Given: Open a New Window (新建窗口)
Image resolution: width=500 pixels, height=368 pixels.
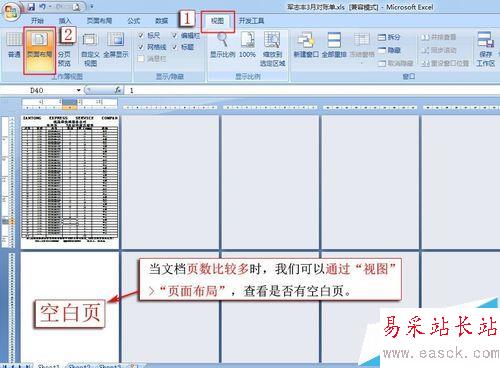Looking at the screenshot, I should pos(306,45).
